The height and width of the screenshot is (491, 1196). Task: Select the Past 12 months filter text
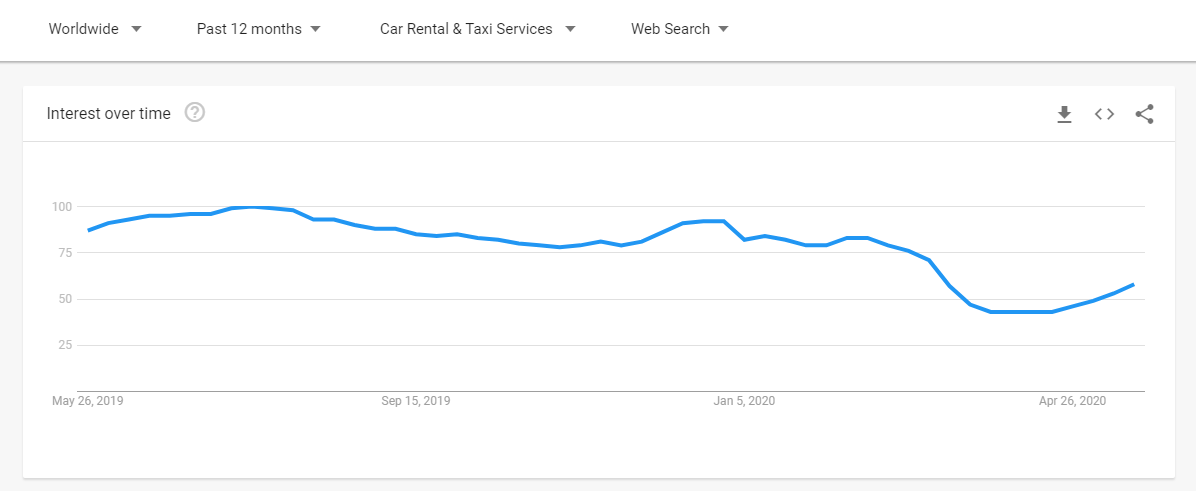(249, 29)
